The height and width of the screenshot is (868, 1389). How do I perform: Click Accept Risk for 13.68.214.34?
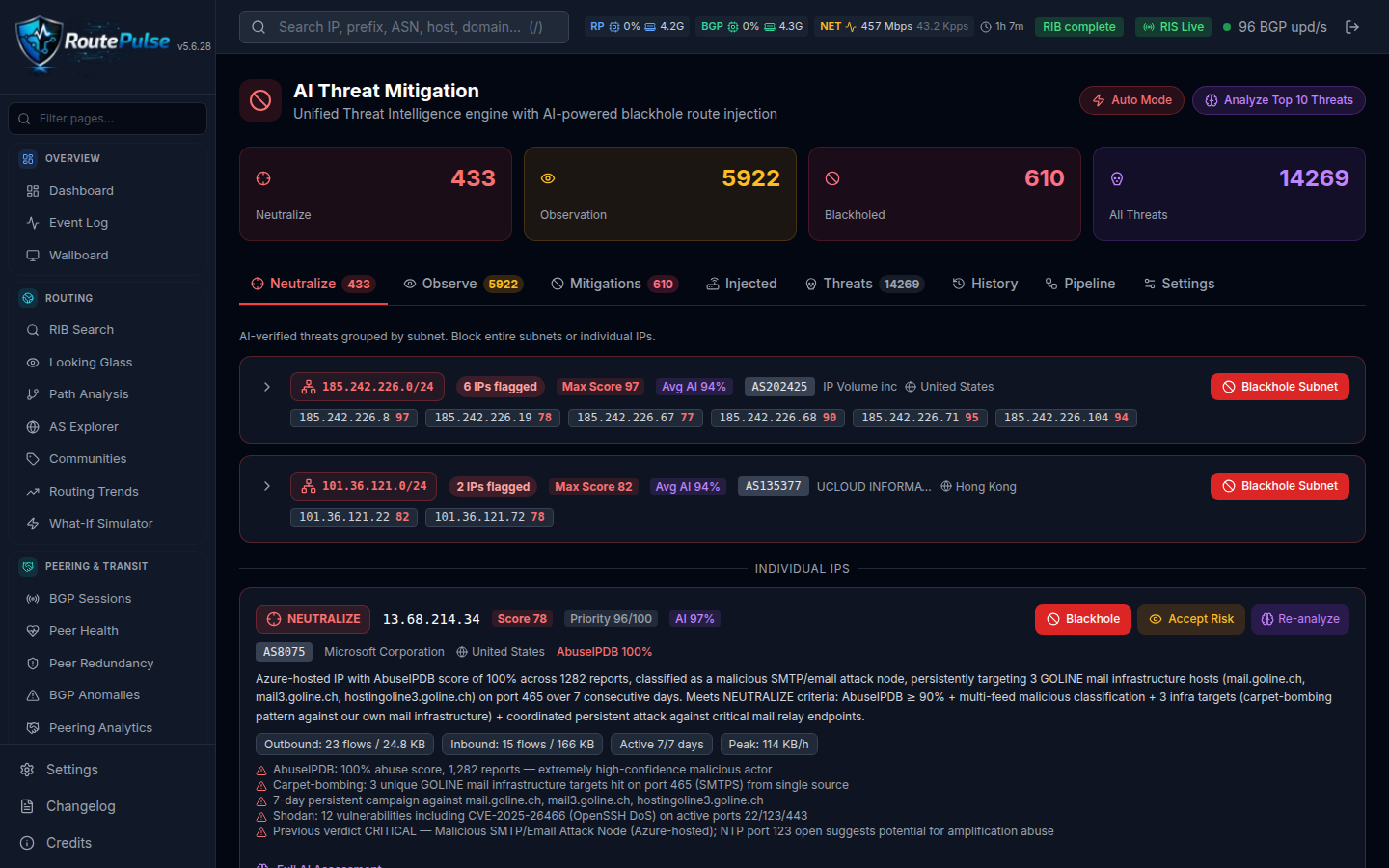[1190, 619]
